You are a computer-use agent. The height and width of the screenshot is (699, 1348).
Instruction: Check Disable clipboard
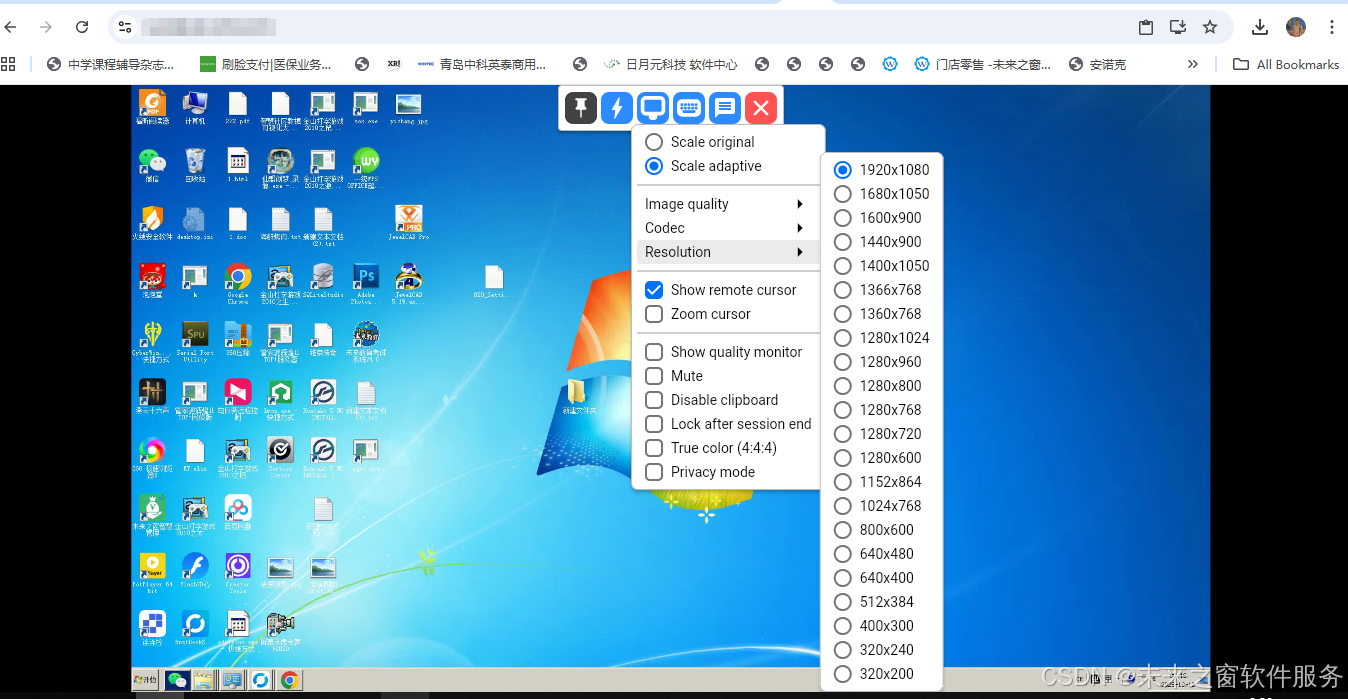[x=712, y=400]
